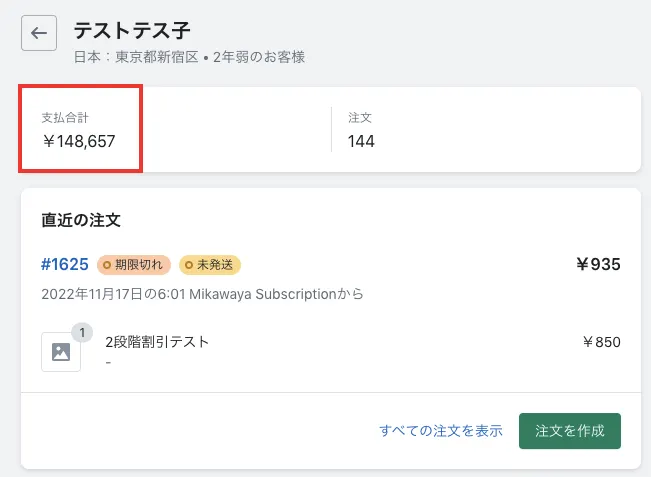Click the item price ¥850

coord(601,342)
